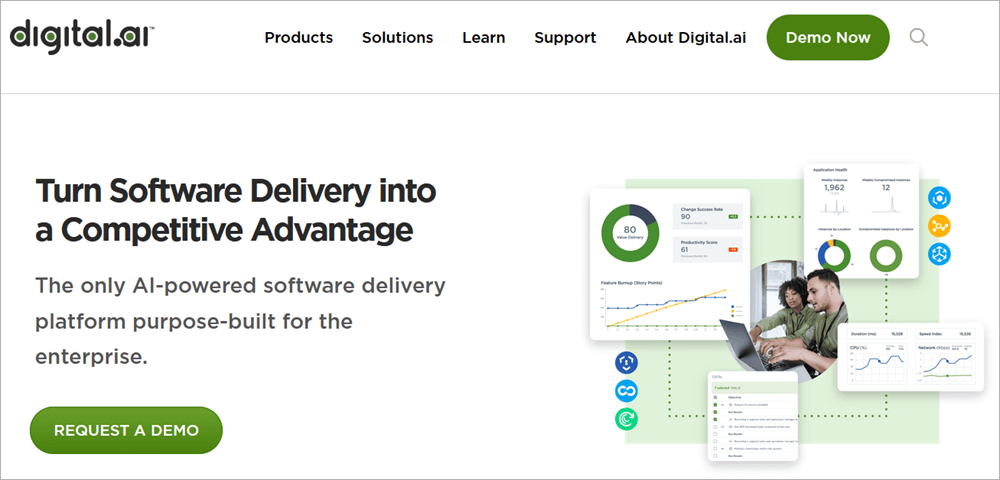Click the 80 Value Delivery donut chart
The width and height of the screenshot is (1000, 480).
point(628,232)
